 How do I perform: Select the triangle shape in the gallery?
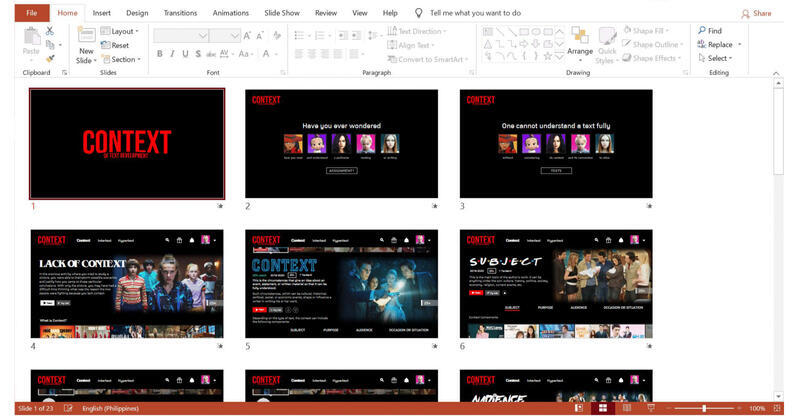point(488,44)
